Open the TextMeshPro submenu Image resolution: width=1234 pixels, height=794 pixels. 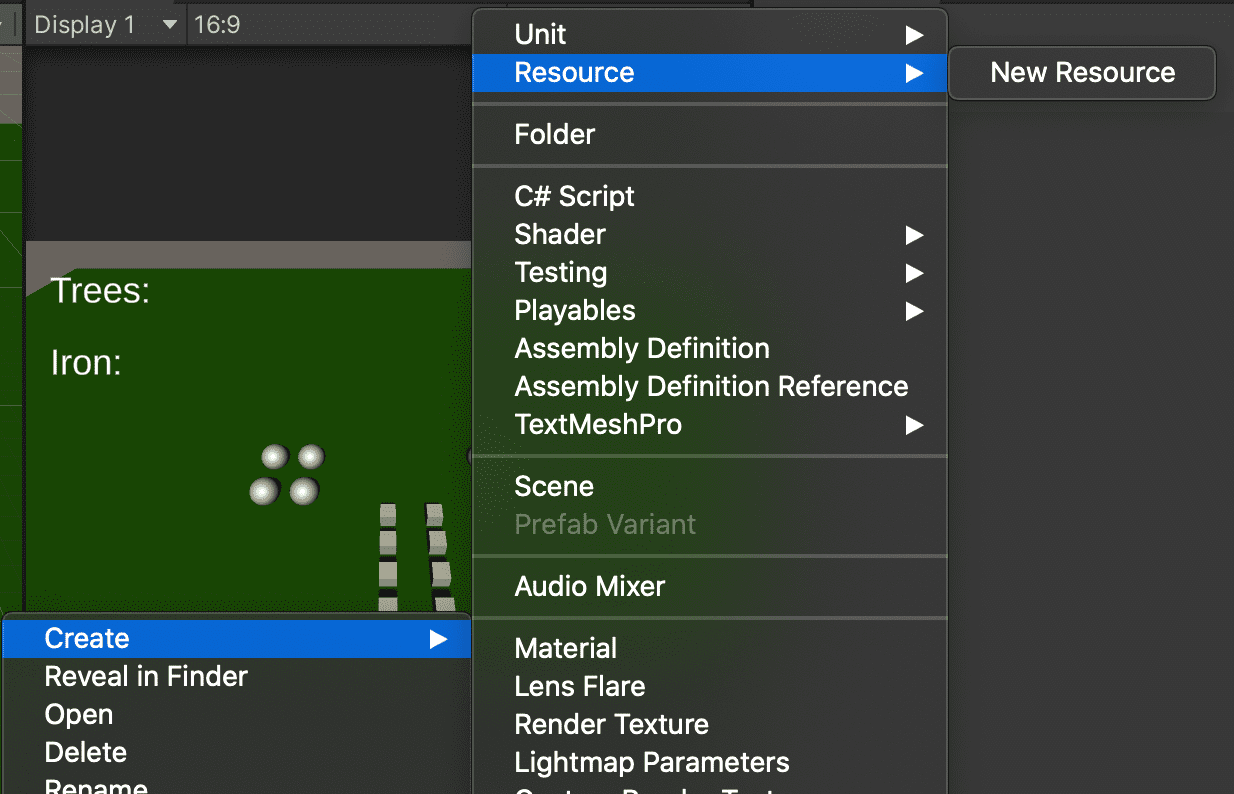pyautogui.click(x=709, y=424)
